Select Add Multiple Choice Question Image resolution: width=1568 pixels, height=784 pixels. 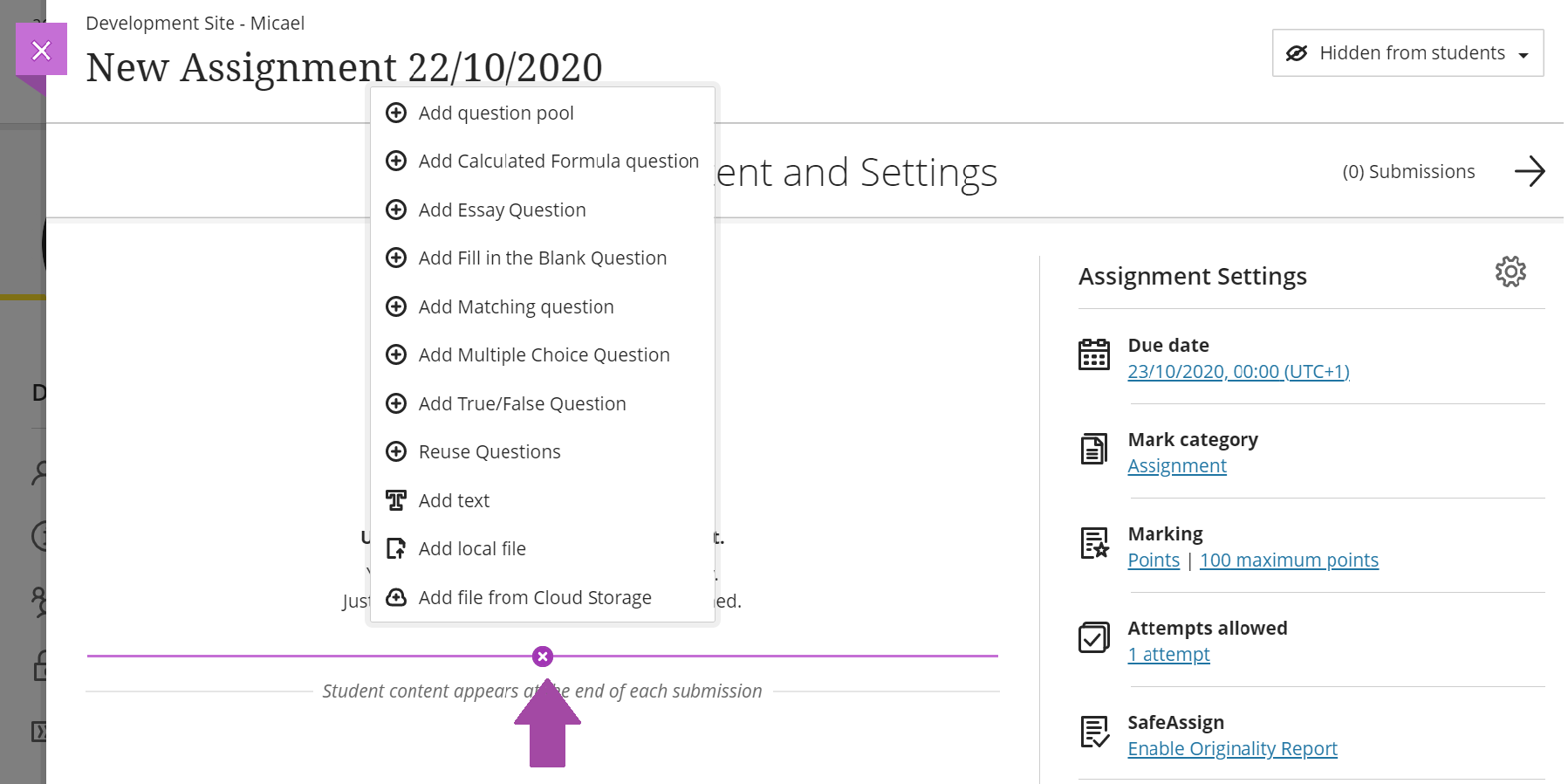544,355
